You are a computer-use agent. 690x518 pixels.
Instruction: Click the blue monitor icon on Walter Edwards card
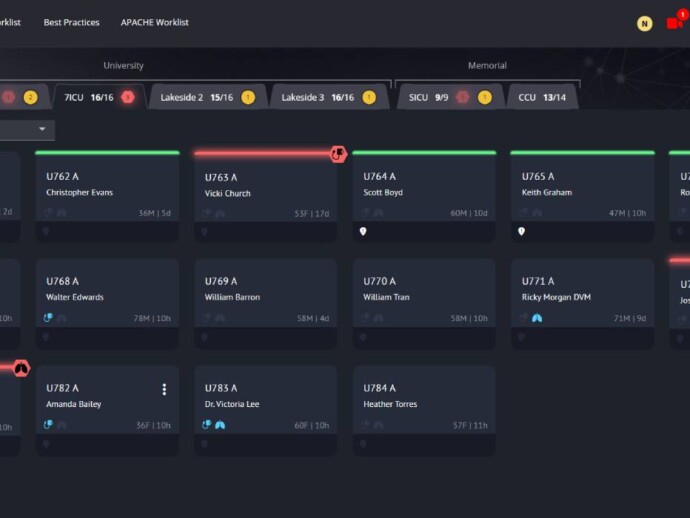[48, 318]
